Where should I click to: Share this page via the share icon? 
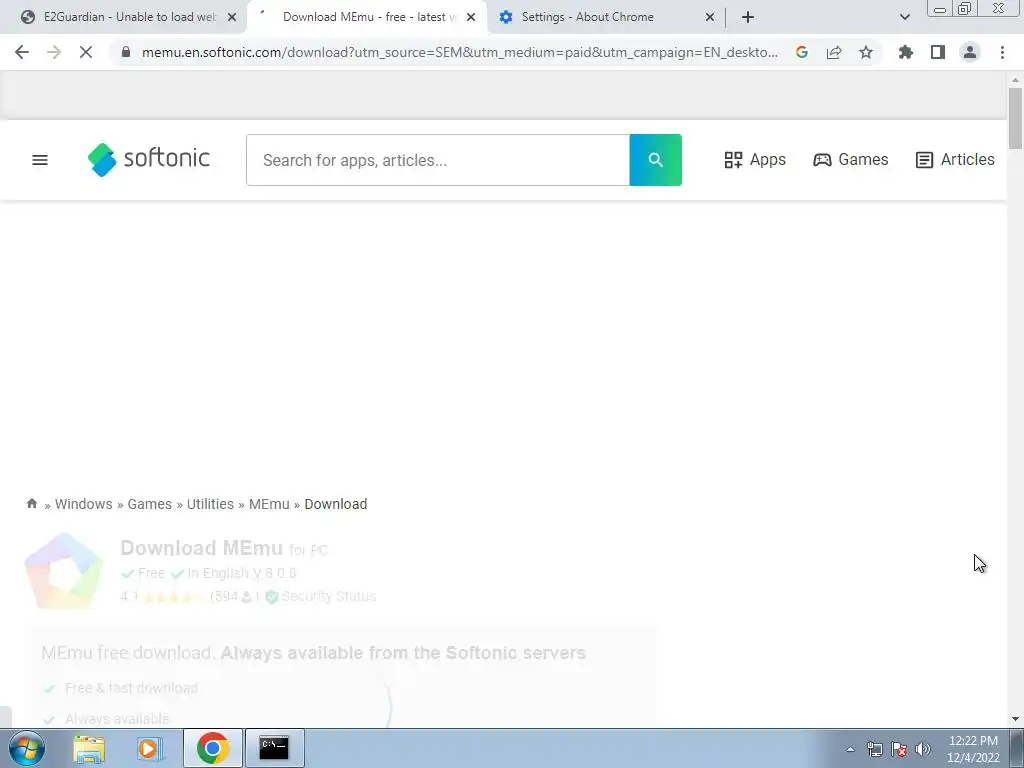(x=834, y=52)
